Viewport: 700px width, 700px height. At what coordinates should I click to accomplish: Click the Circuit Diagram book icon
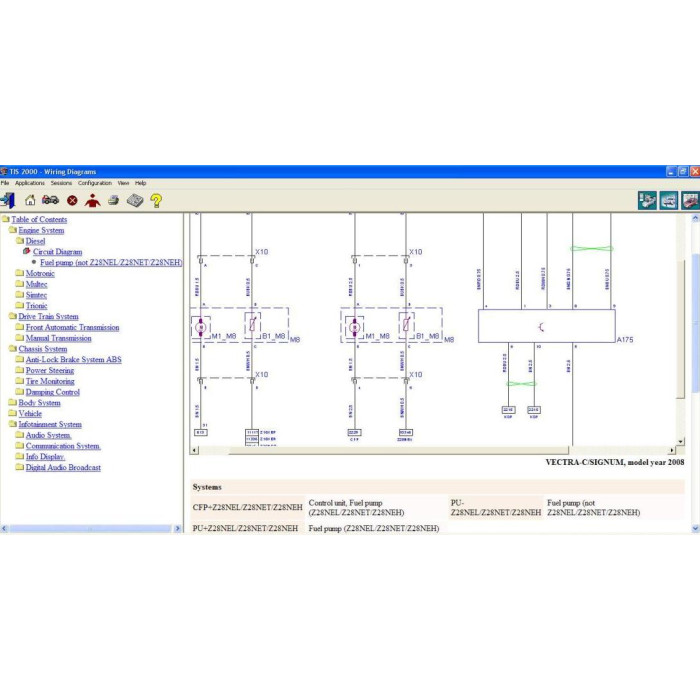pos(26,251)
